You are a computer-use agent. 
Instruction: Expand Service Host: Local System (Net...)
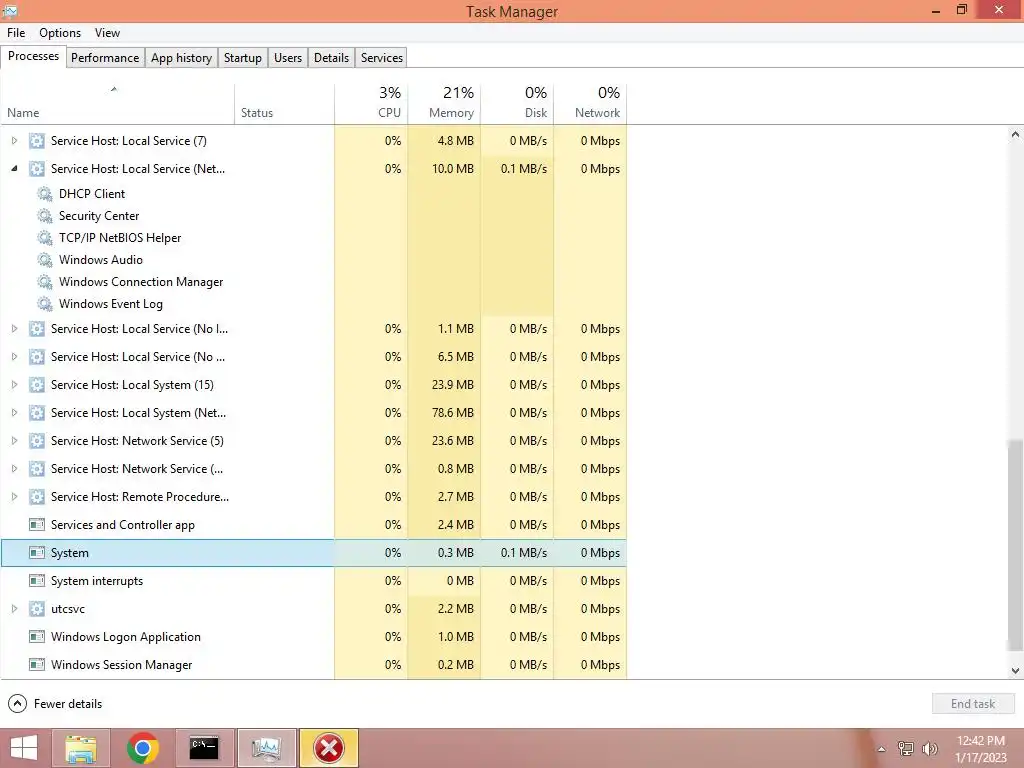[14, 413]
